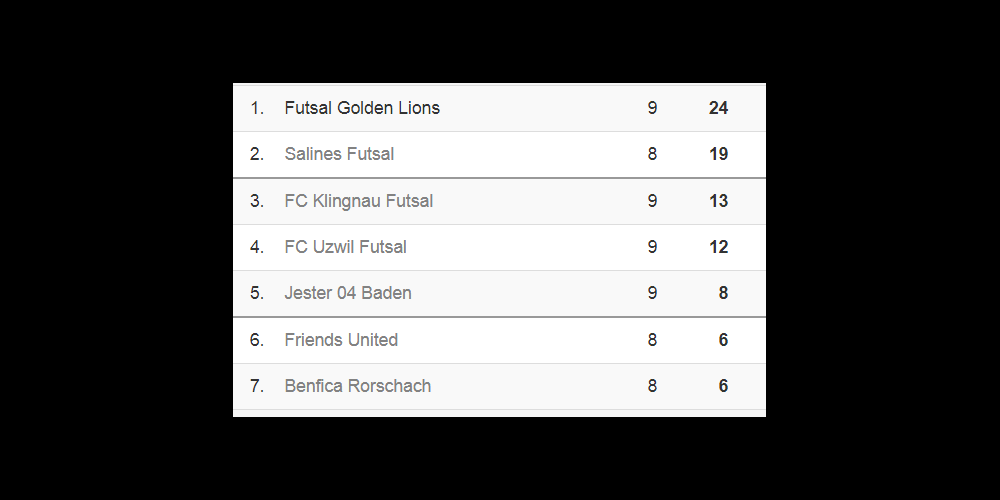
Task: Select the Benfica Rorschach team name
Action: point(358,386)
